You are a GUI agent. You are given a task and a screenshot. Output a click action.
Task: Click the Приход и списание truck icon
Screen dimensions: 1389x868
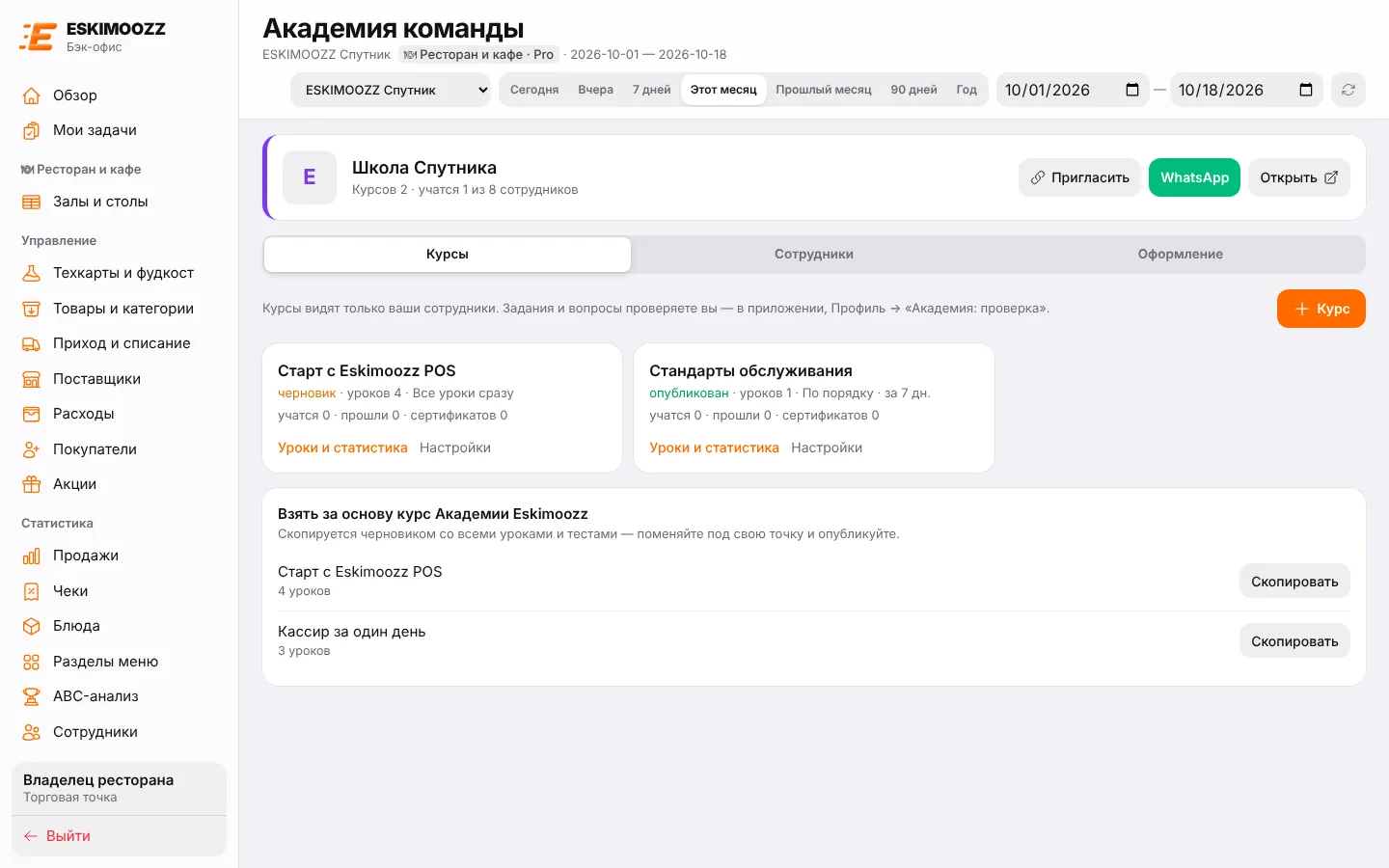point(32,343)
